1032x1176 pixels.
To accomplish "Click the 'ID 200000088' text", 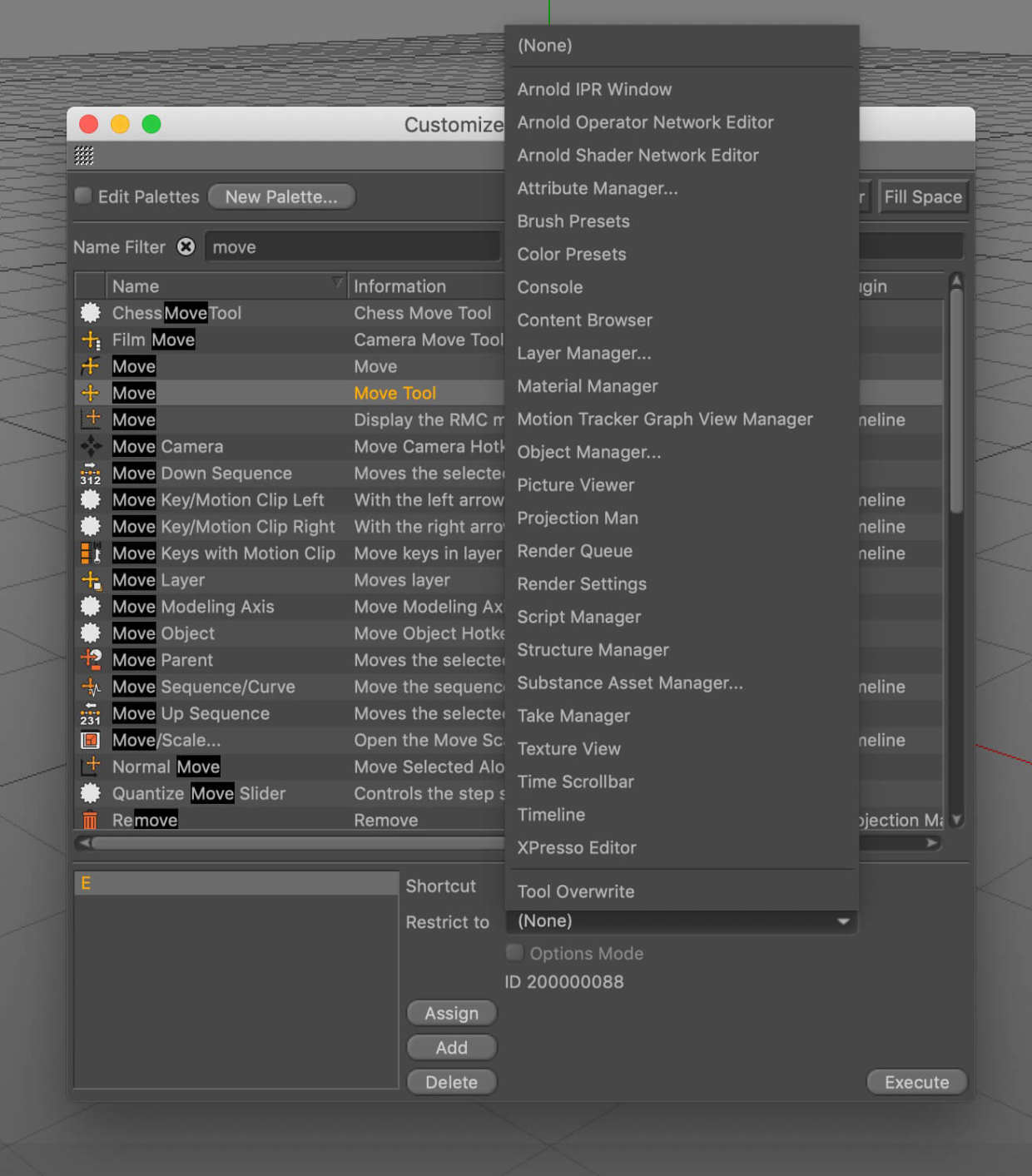I will pyautogui.click(x=564, y=982).
